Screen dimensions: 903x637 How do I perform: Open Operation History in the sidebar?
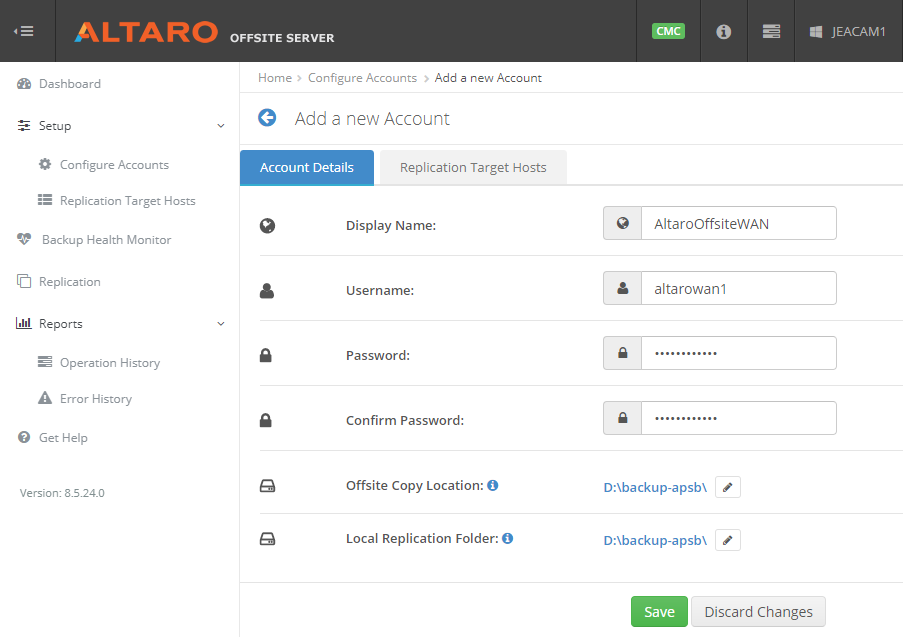click(x=110, y=363)
